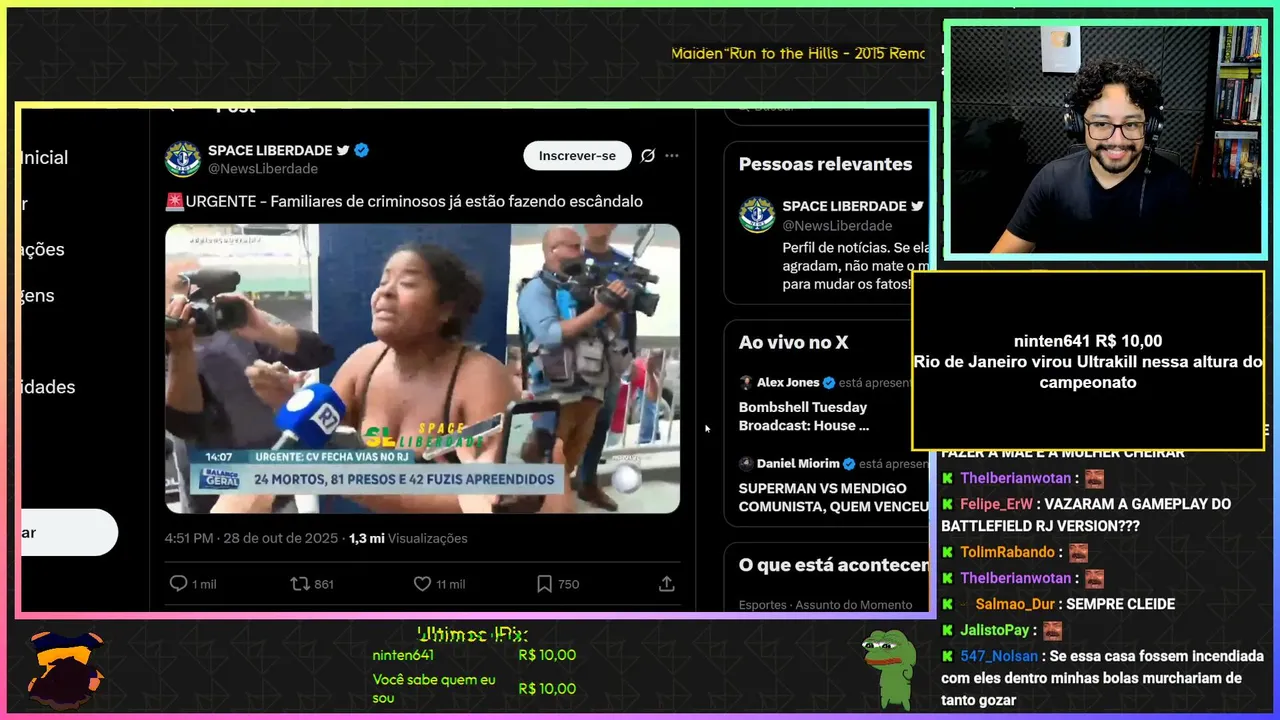Click ninten641 in the Últimos Pix list
Image resolution: width=1280 pixels, height=720 pixels.
(403, 655)
